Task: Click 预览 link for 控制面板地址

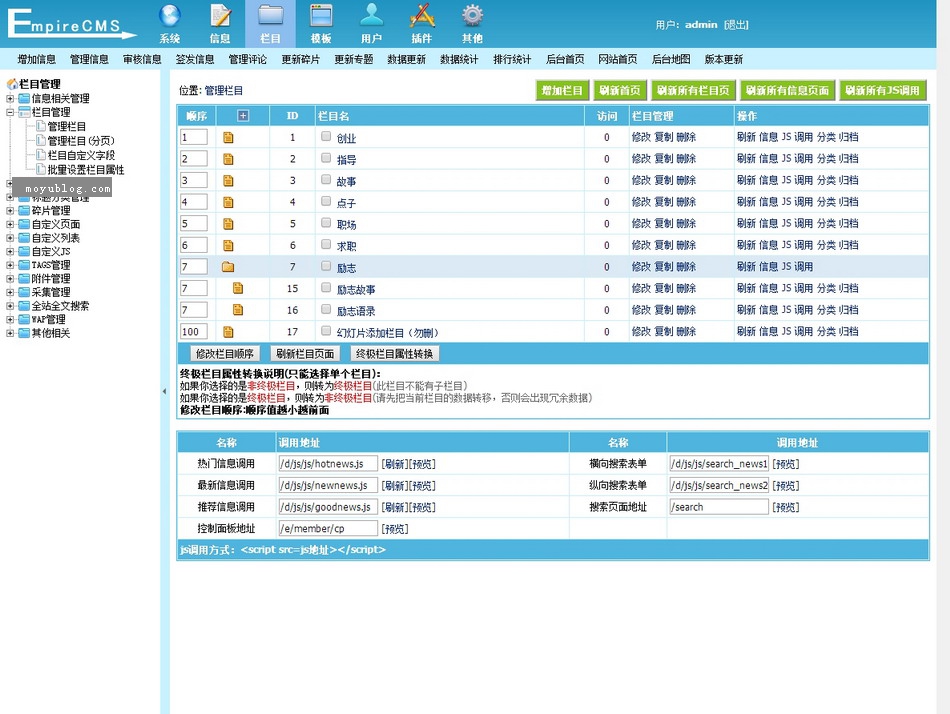Action: pyautogui.click(x=394, y=529)
